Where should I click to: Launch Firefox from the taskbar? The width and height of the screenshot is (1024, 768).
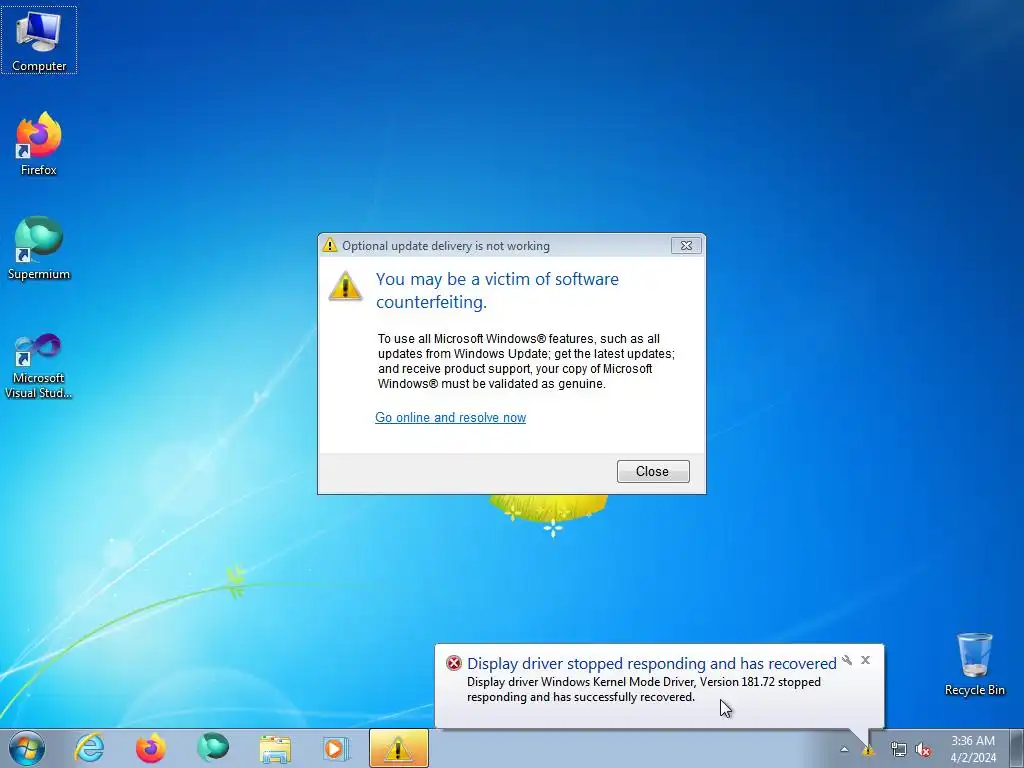pos(151,748)
